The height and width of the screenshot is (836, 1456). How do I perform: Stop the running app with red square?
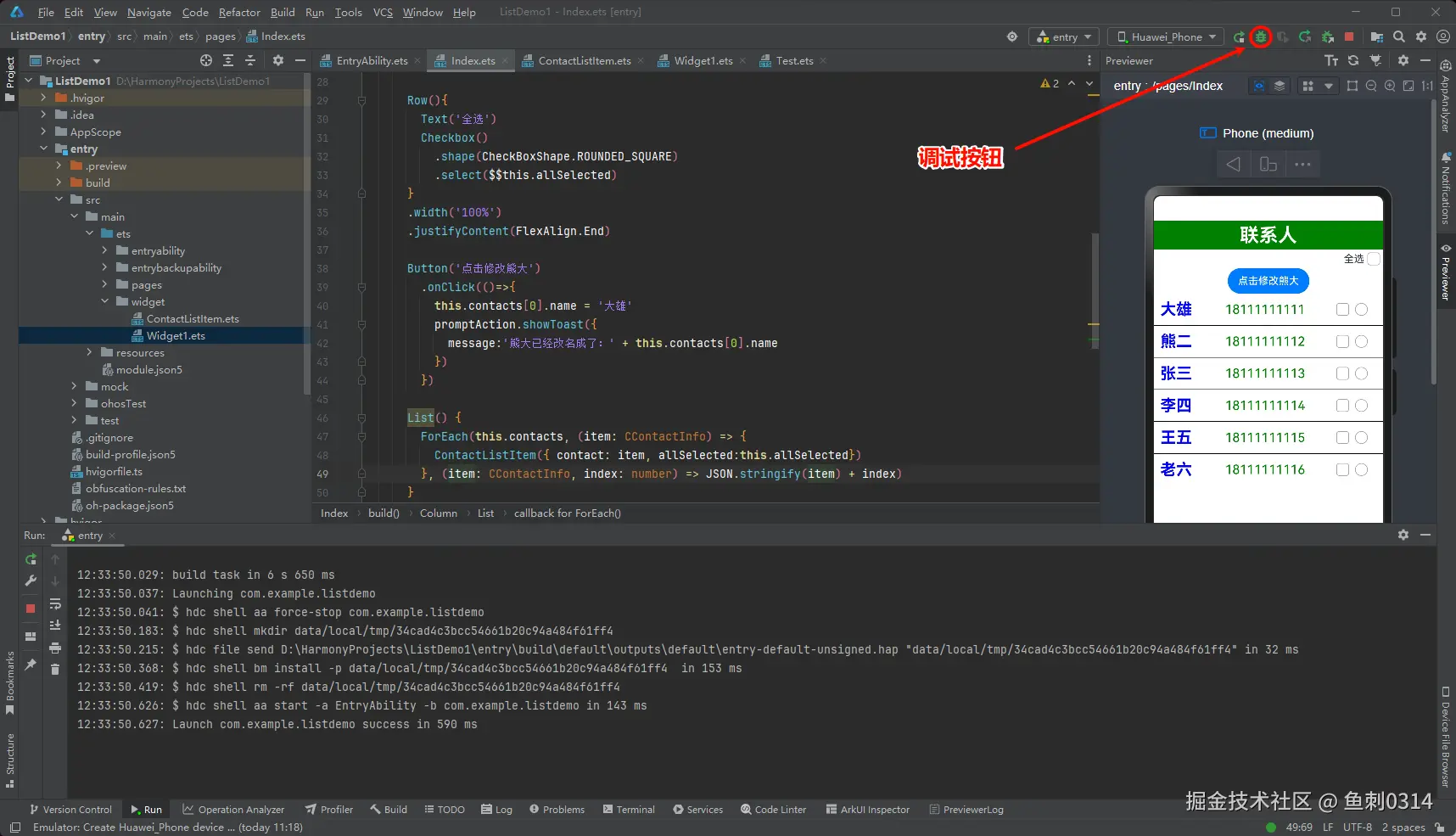coord(1349,36)
